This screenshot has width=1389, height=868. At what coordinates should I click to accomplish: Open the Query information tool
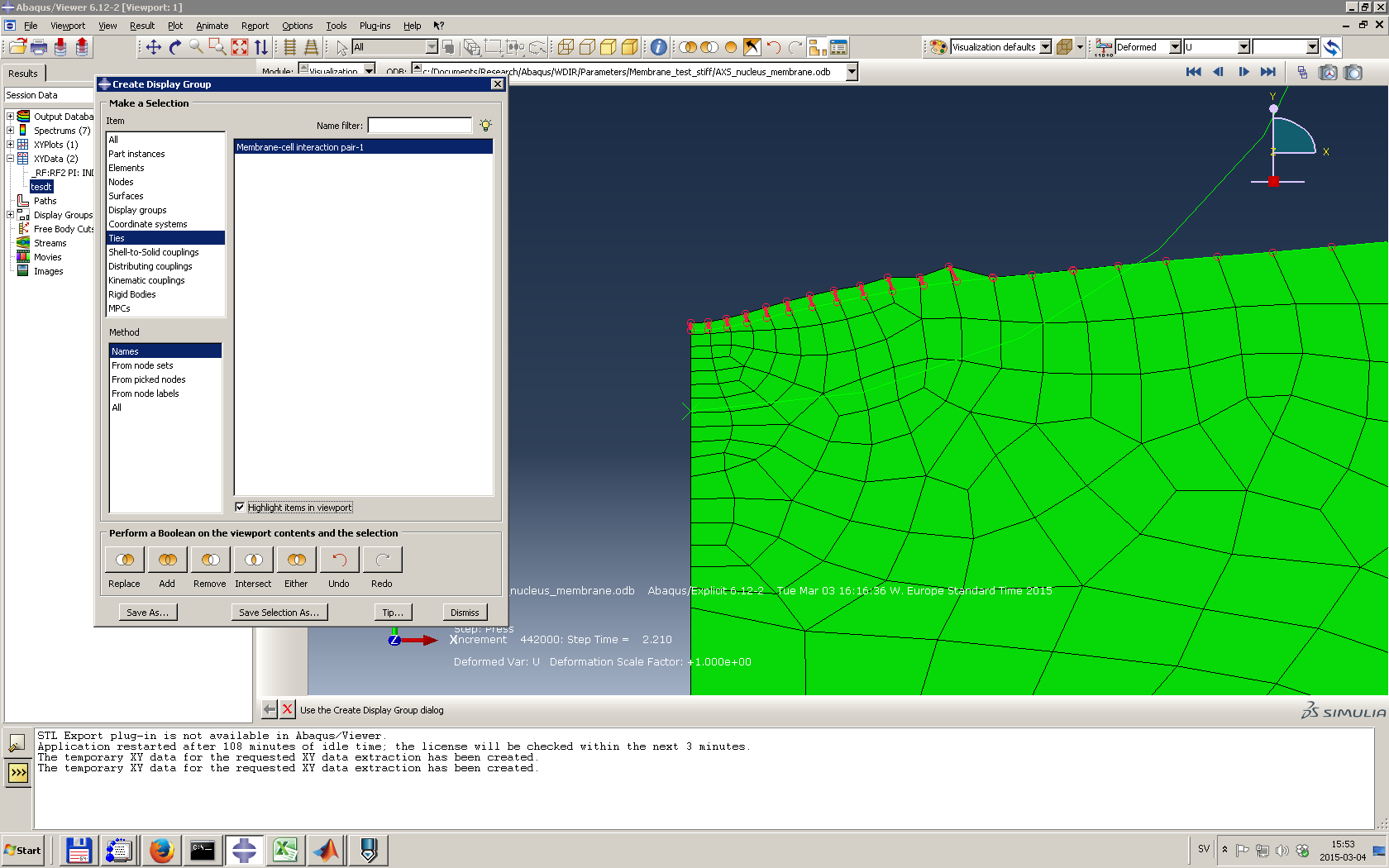pyautogui.click(x=658, y=47)
